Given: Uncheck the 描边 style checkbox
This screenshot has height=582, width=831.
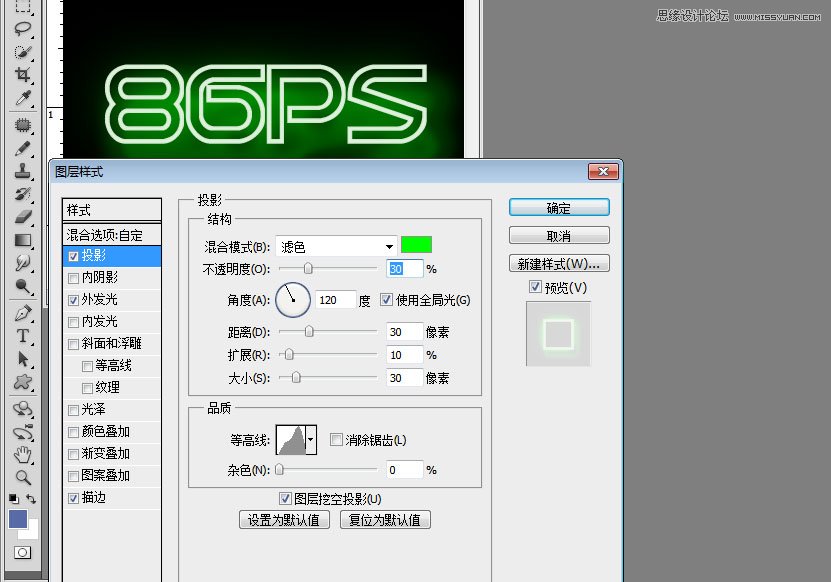Looking at the screenshot, I should (x=73, y=498).
